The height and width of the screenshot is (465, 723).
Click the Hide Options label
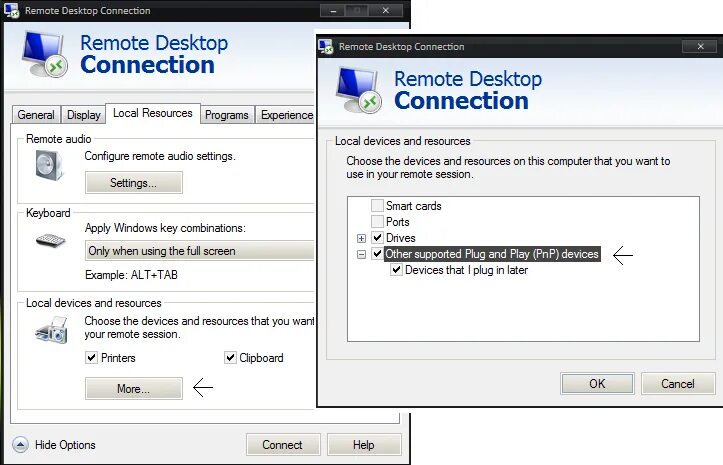click(65, 445)
